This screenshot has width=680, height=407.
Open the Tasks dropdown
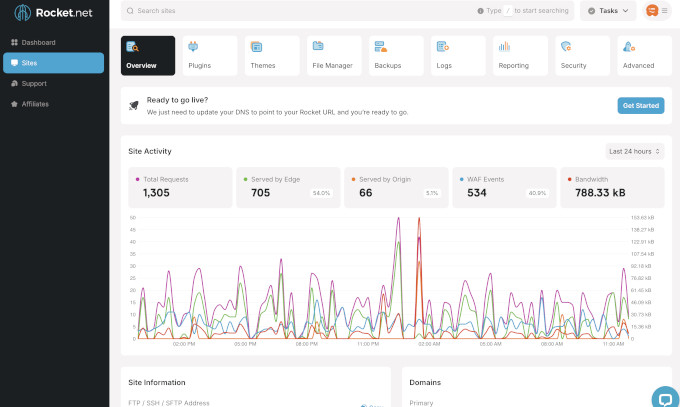pyautogui.click(x=608, y=11)
